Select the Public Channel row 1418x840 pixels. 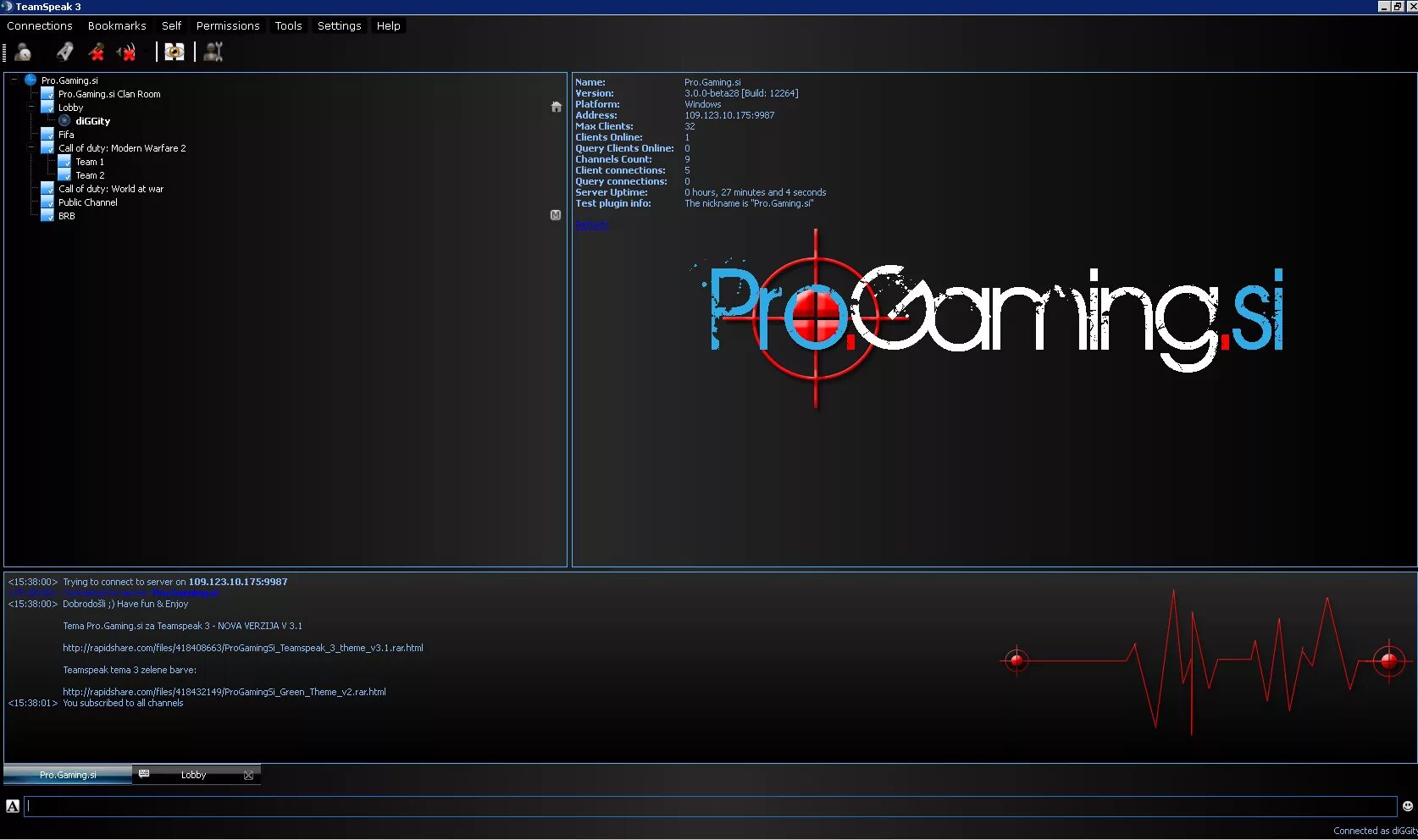point(88,202)
